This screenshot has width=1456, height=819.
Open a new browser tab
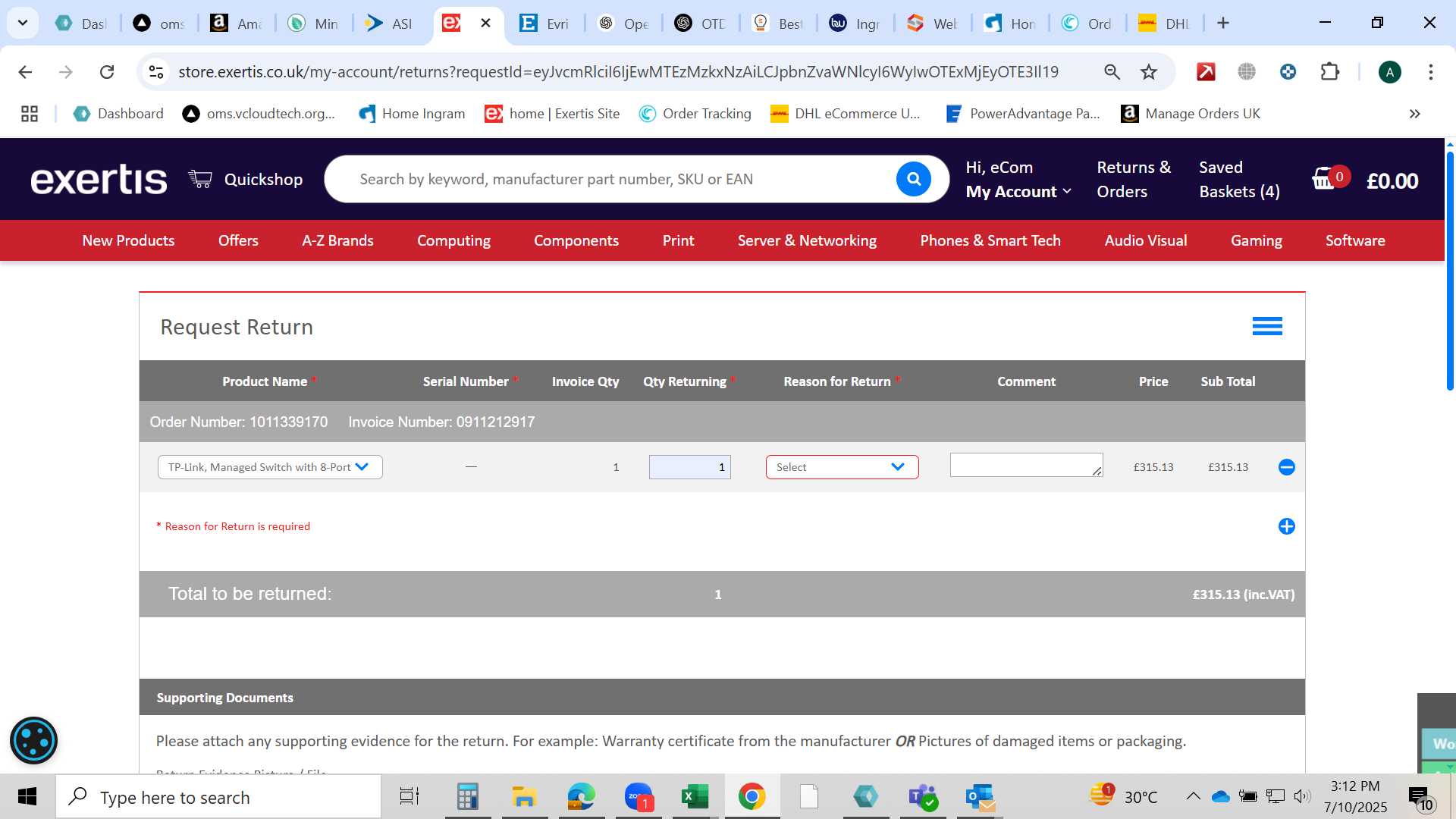[1222, 23]
